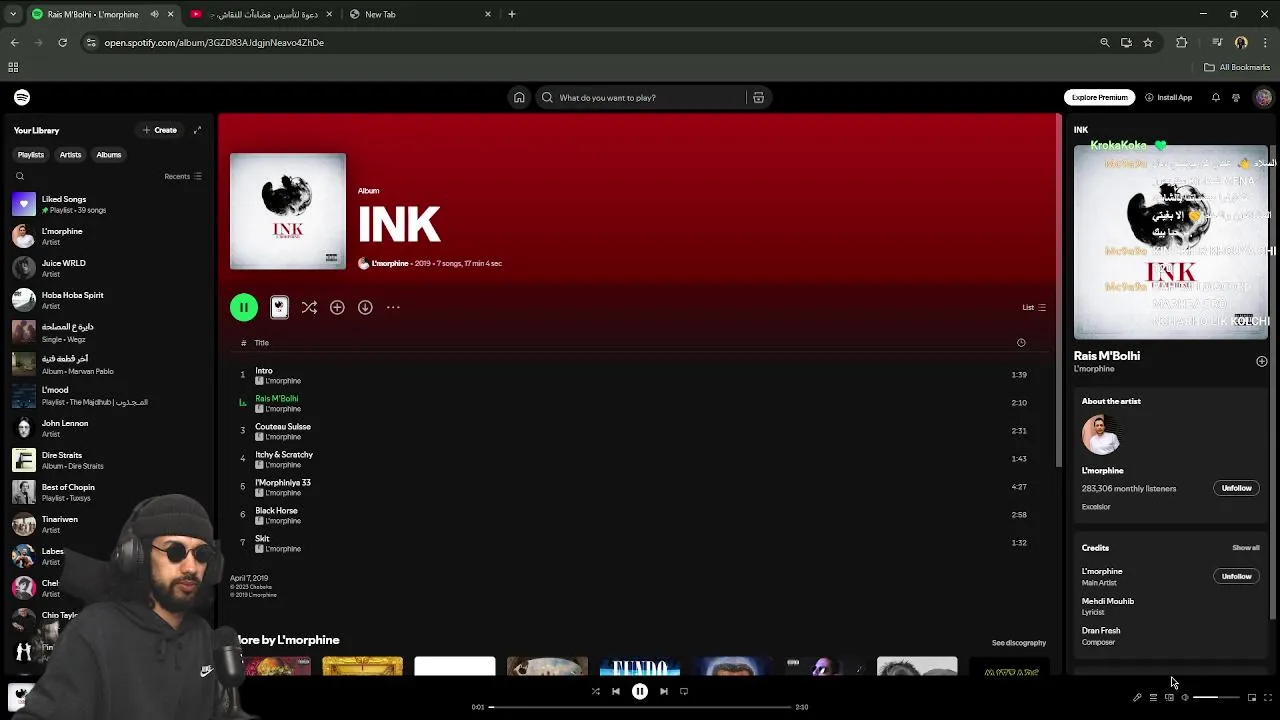Open the Recents sort dropdown in library
Image resolution: width=1280 pixels, height=720 pixels.
pos(183,176)
